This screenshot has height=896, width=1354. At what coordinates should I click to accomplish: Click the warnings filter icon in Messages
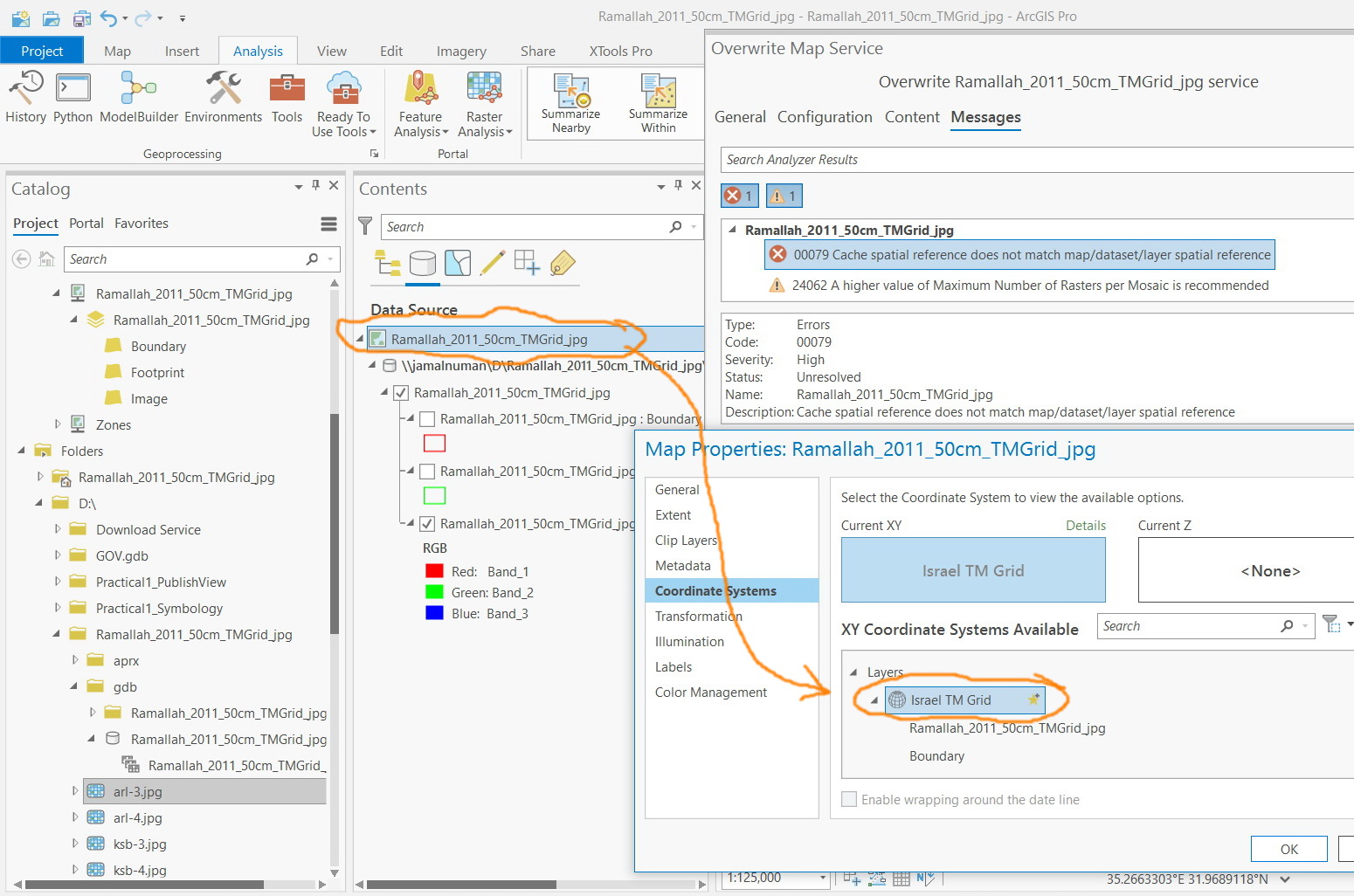[784, 196]
